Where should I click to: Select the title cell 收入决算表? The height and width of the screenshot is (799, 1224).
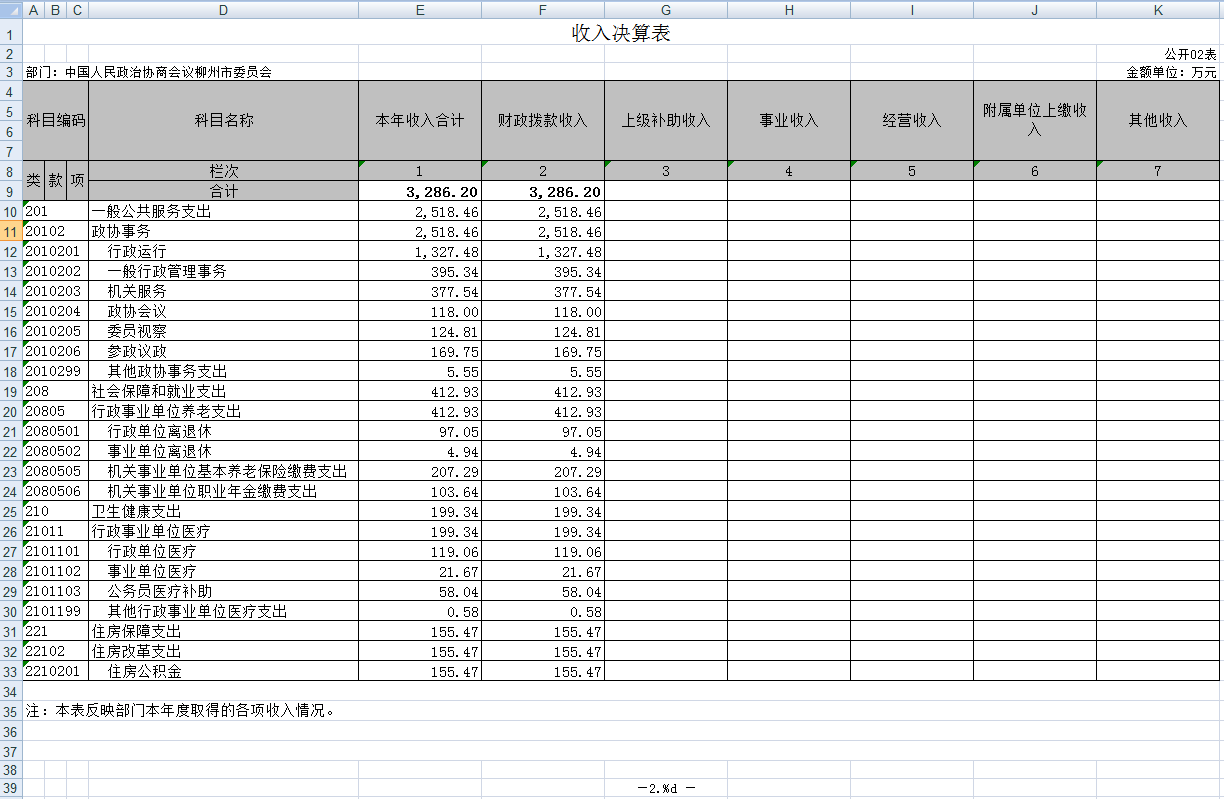[x=620, y=33]
